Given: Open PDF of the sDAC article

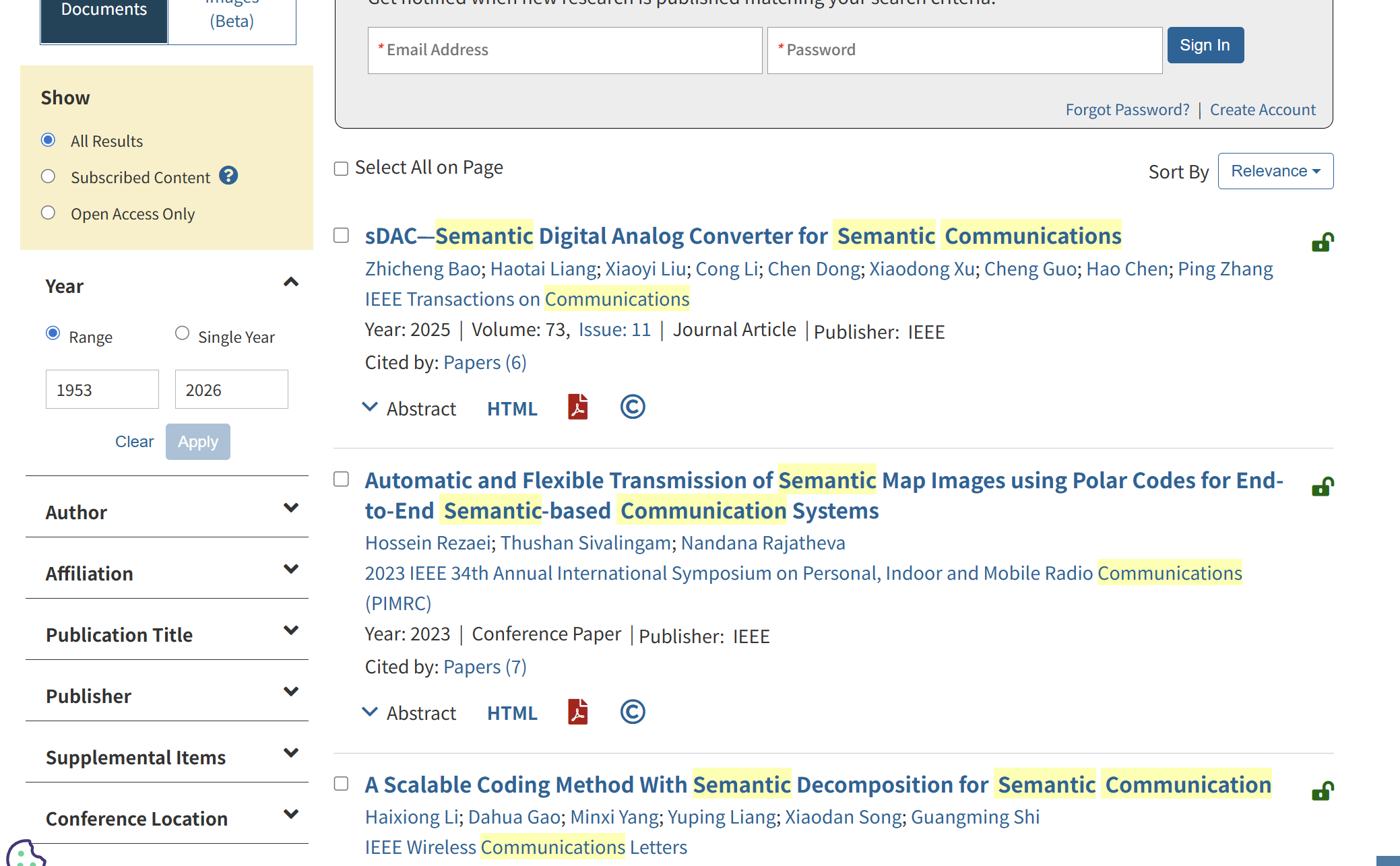Looking at the screenshot, I should pos(577,407).
